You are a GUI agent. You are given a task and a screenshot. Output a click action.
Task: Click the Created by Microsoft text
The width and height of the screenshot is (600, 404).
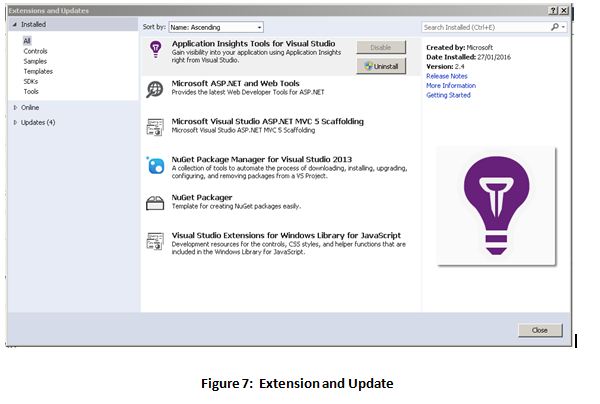coord(459,47)
